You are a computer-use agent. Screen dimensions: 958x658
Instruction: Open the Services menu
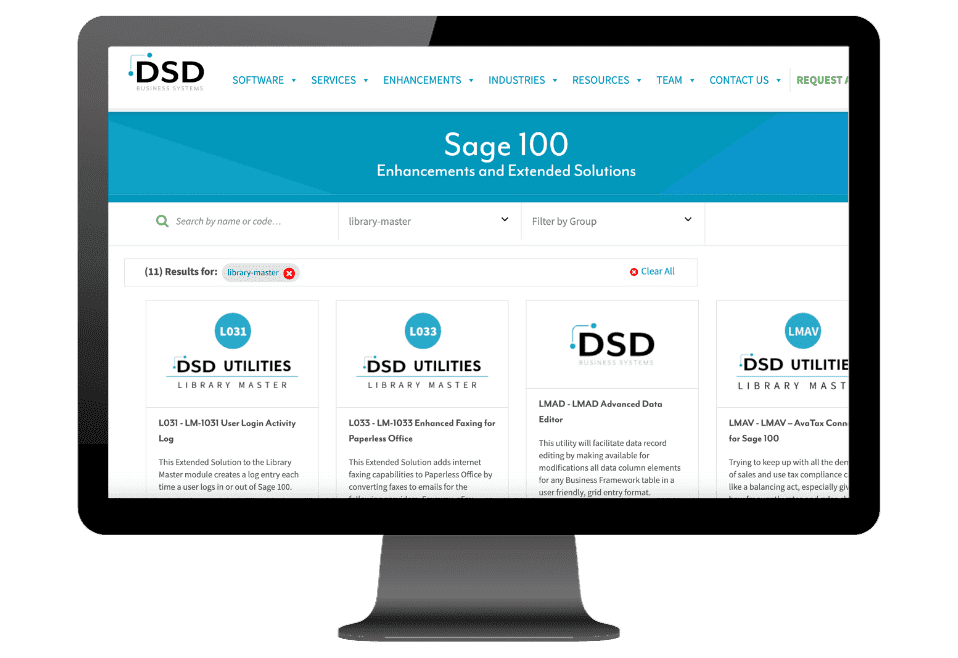[339, 80]
